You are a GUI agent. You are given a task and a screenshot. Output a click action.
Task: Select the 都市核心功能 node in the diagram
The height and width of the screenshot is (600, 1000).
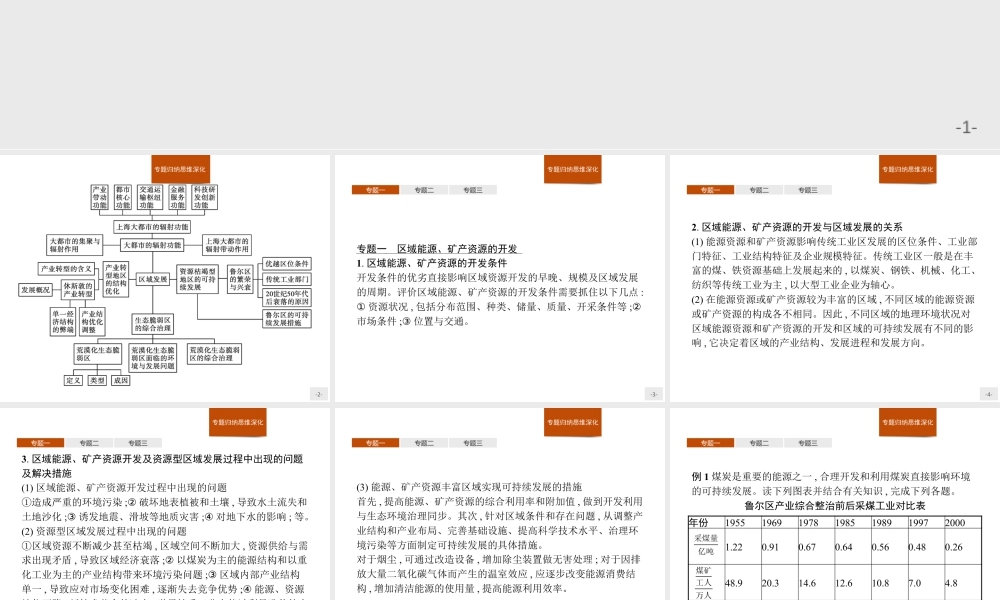coord(121,196)
